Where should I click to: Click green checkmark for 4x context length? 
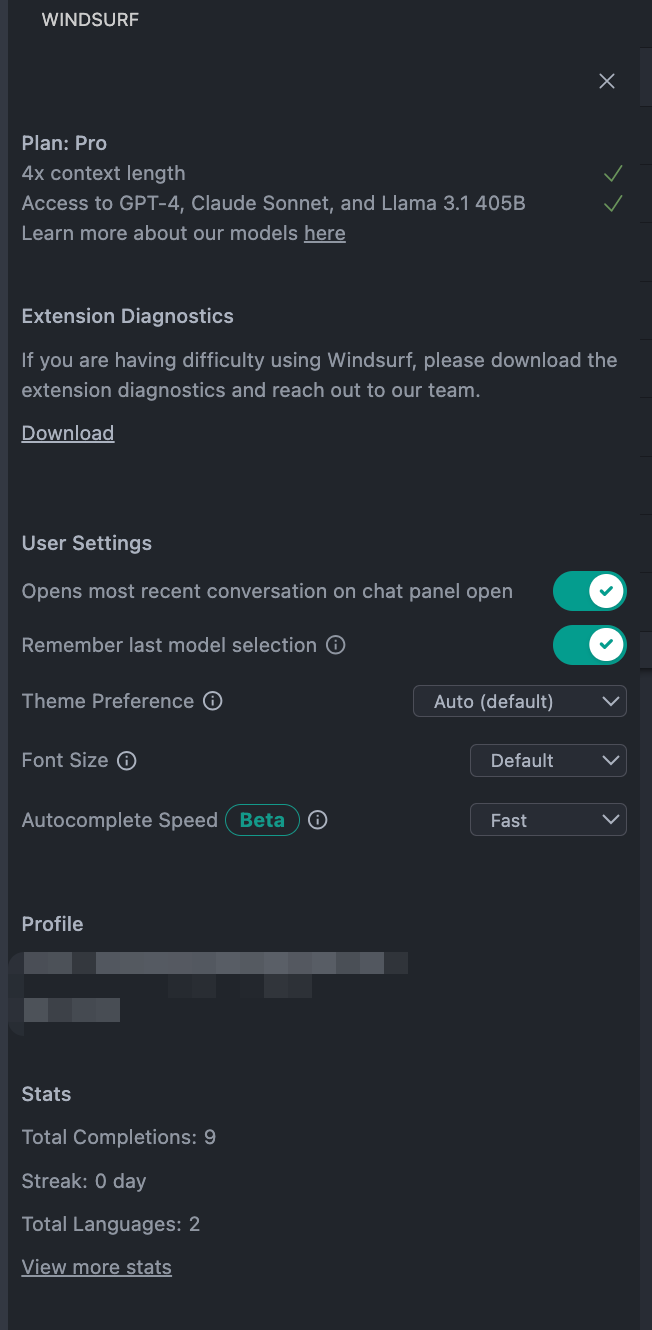(614, 174)
